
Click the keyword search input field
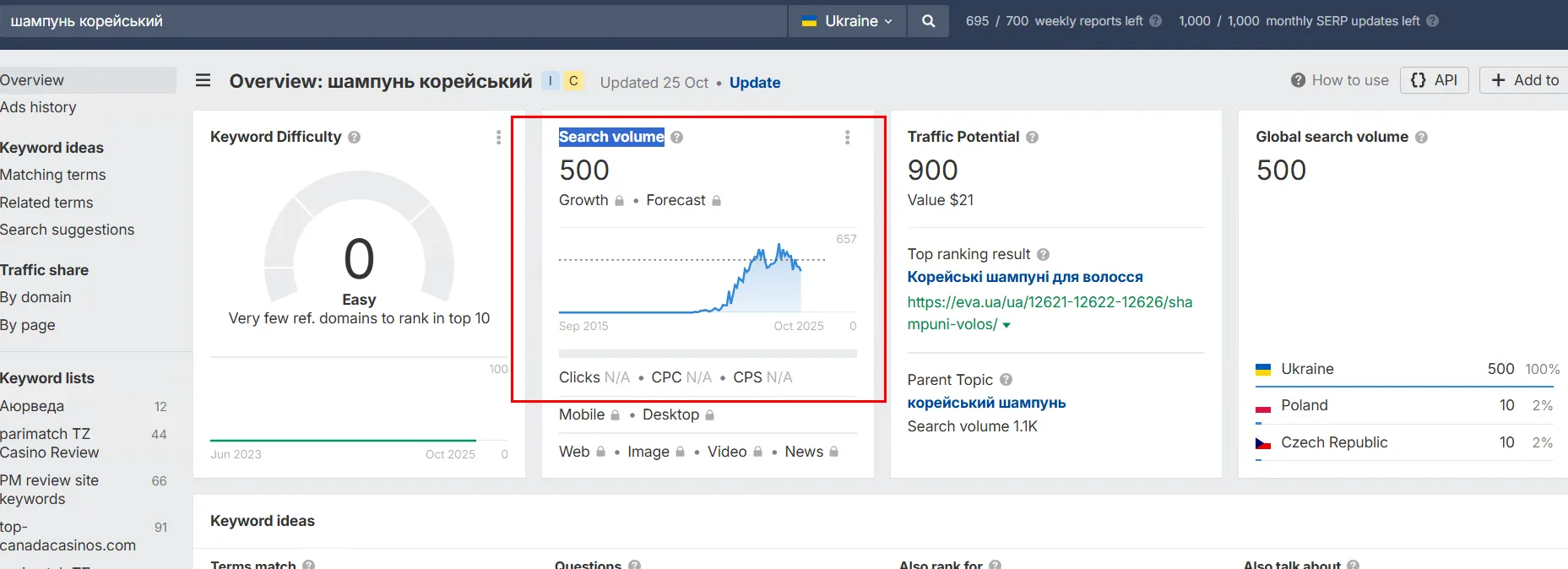click(x=388, y=21)
